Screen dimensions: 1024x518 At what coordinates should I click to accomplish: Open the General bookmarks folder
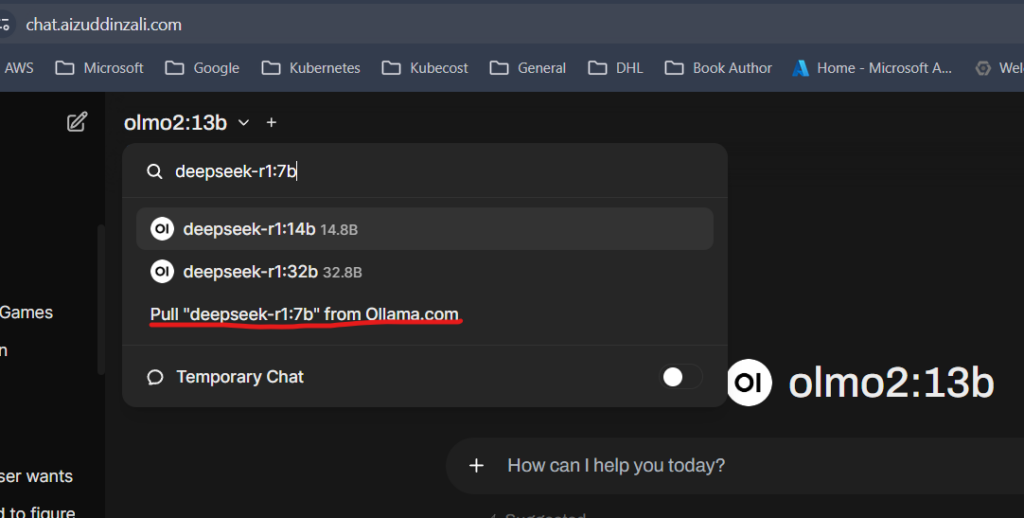point(528,68)
